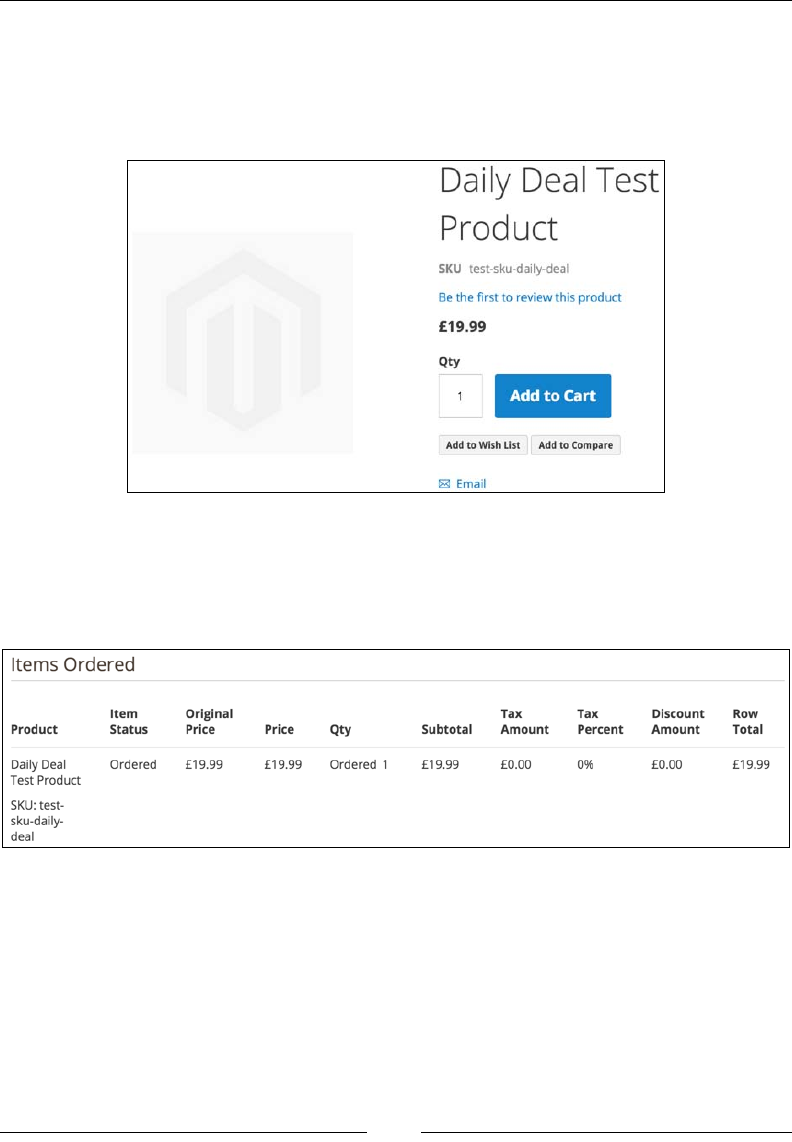Focus the Qty input field
This screenshot has width=792, height=1142.
[x=460, y=396]
